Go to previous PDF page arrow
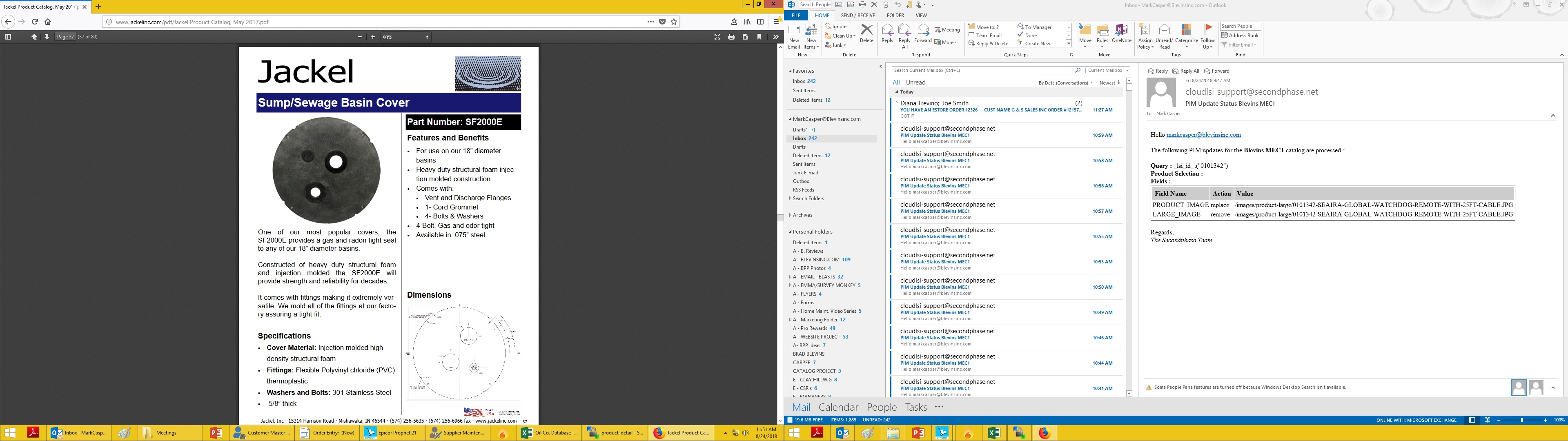Screen dimensions: 1568x441 click(x=34, y=37)
